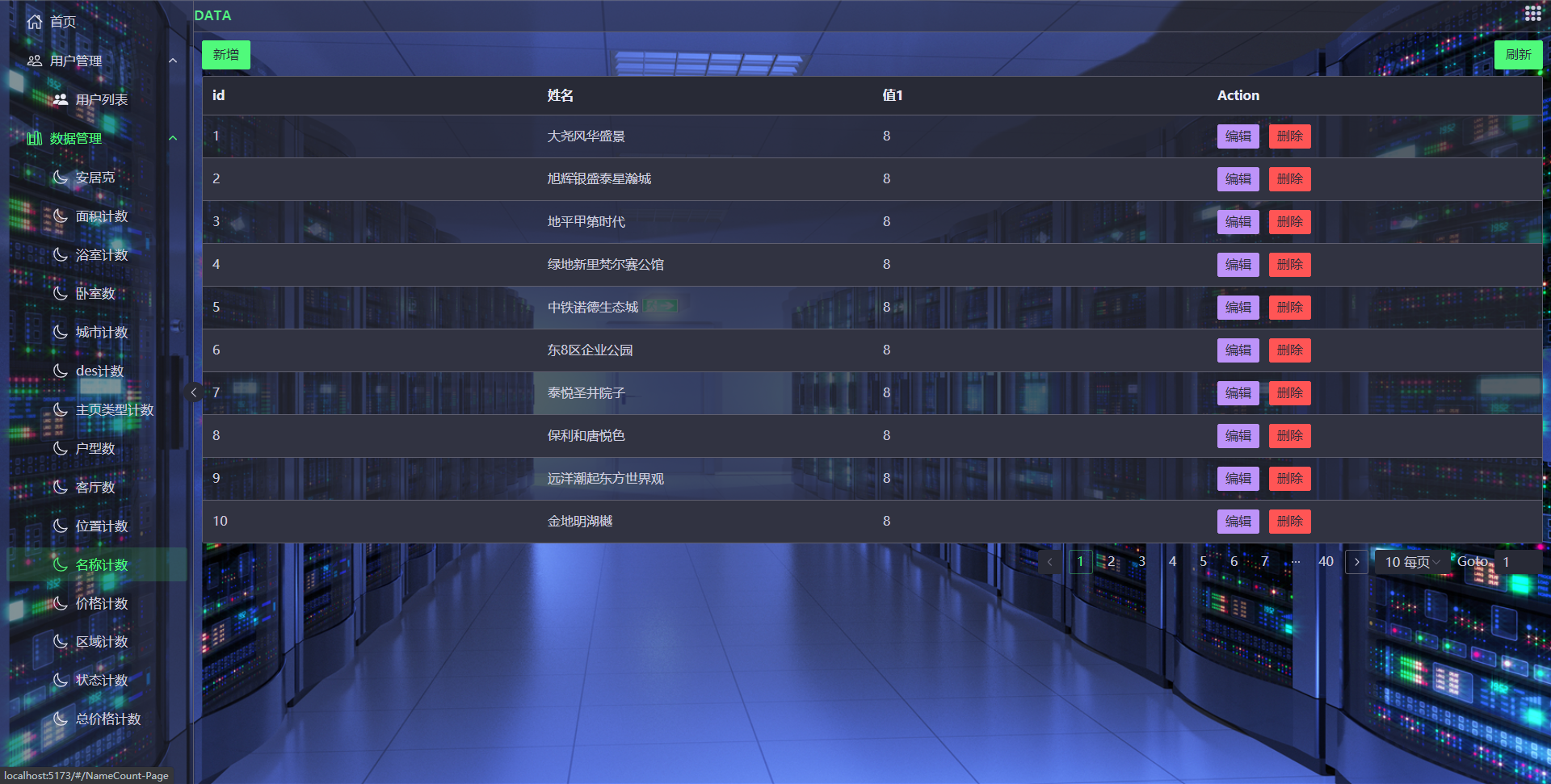
Task: Delete the 保利和唐悦色 row
Action: click(x=1289, y=436)
